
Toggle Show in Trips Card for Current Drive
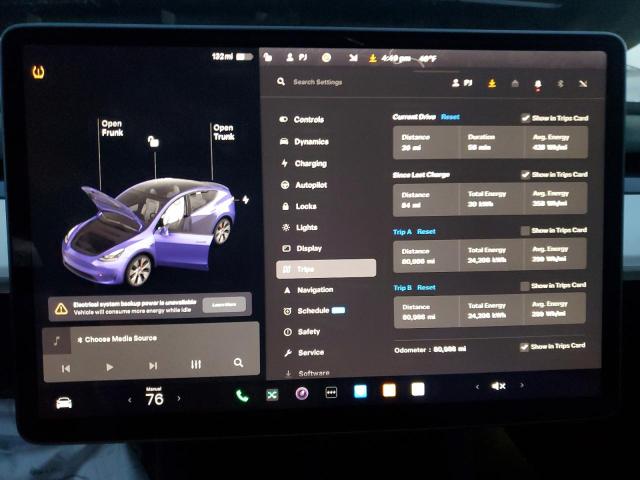pyautogui.click(x=526, y=118)
